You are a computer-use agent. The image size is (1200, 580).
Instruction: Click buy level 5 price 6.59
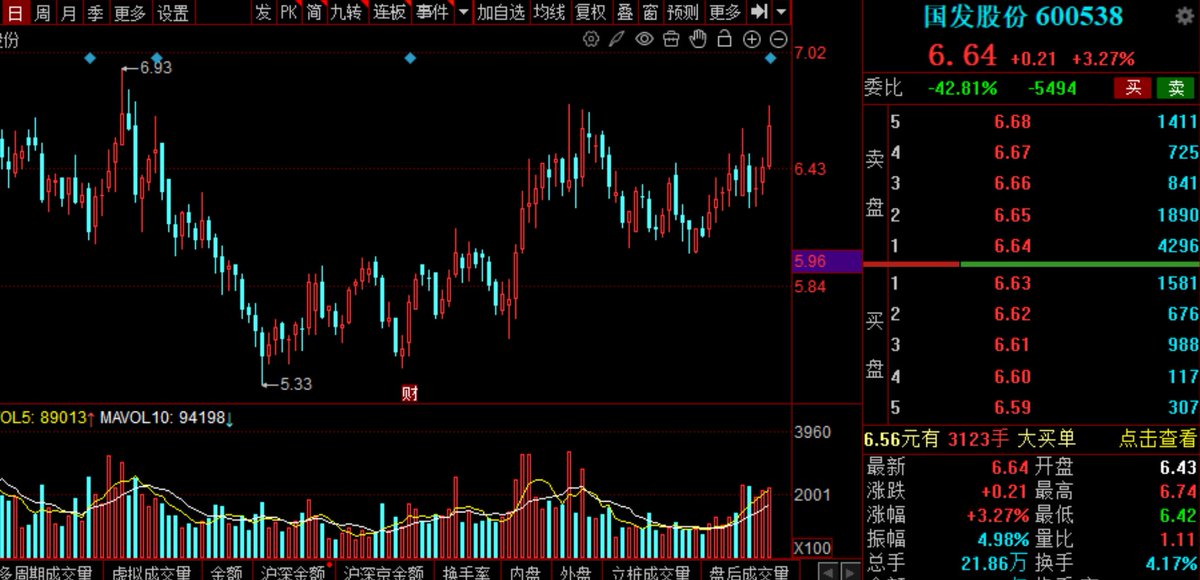pos(1012,408)
